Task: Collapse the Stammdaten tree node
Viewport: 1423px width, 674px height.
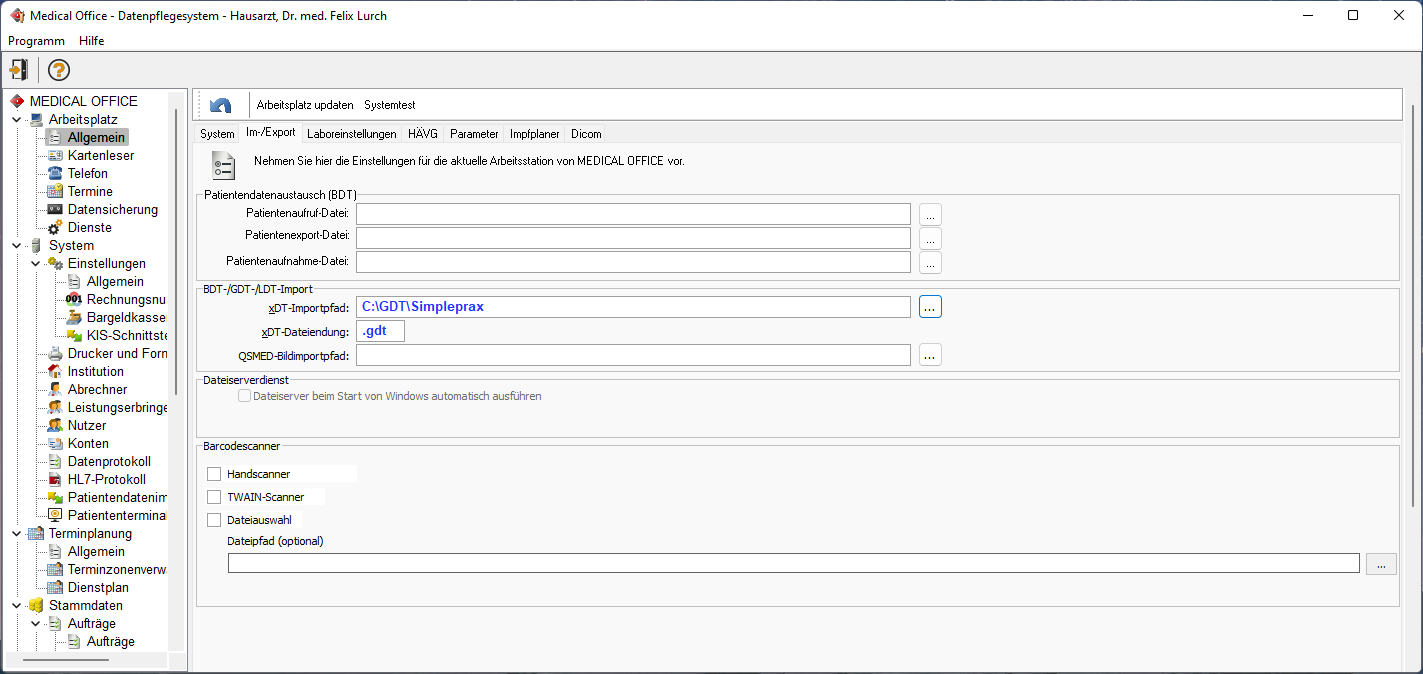Action: click(17, 605)
